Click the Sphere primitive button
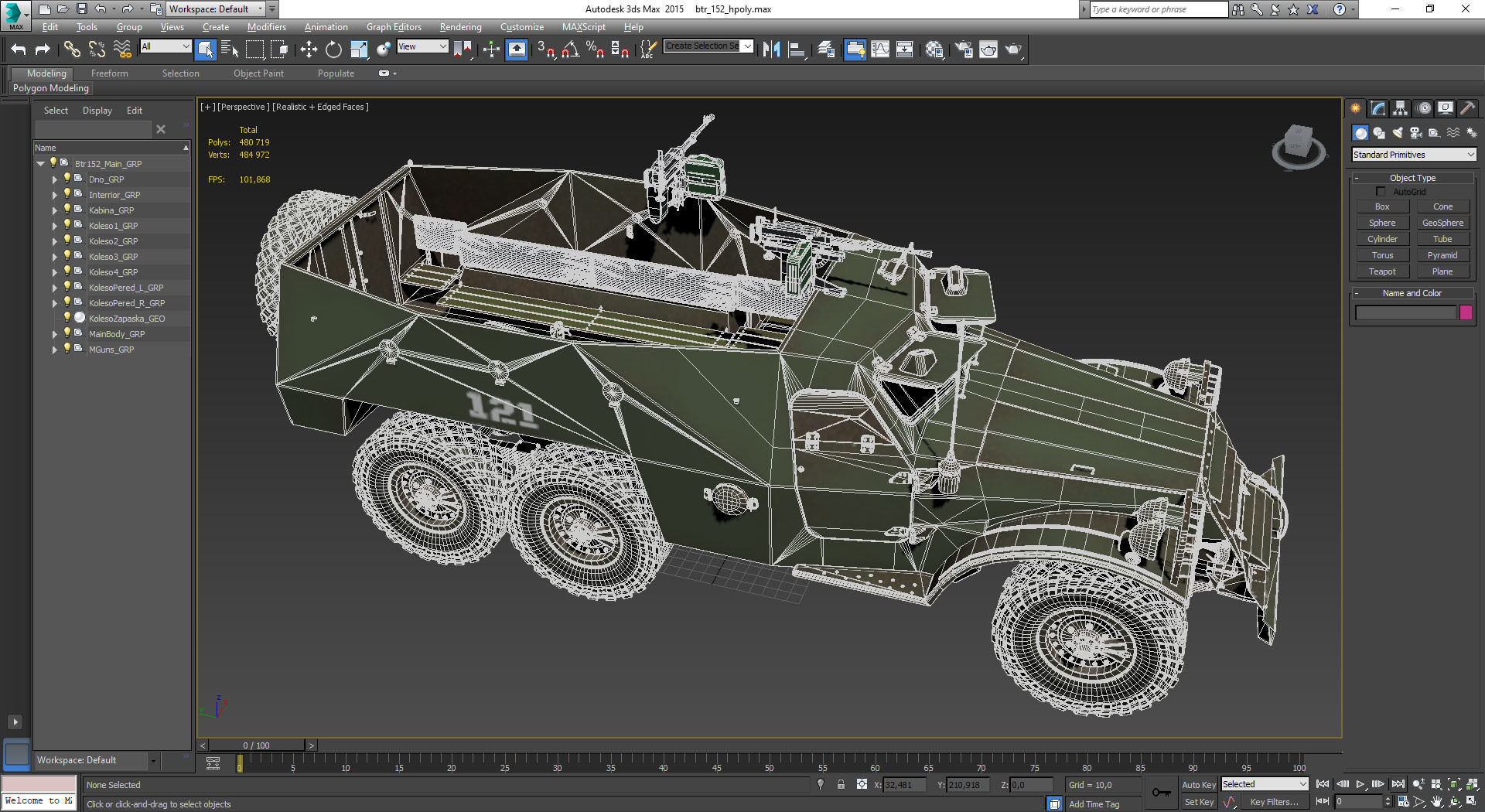The image size is (1485, 812). 1382,223
